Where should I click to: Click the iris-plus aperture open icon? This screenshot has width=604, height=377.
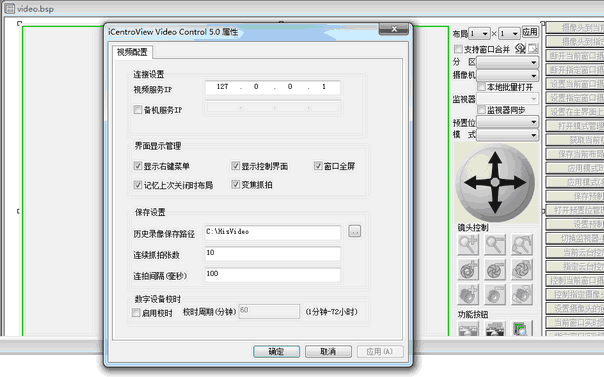[x=468, y=269]
